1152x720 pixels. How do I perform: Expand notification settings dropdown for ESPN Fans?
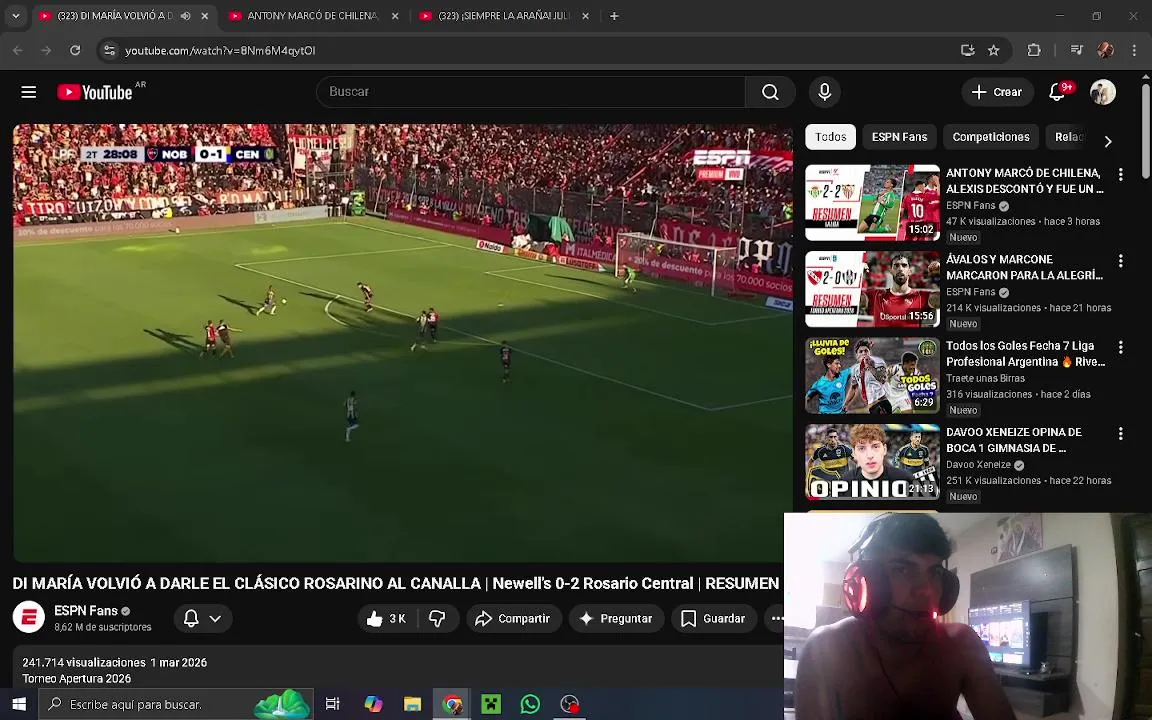click(215, 619)
